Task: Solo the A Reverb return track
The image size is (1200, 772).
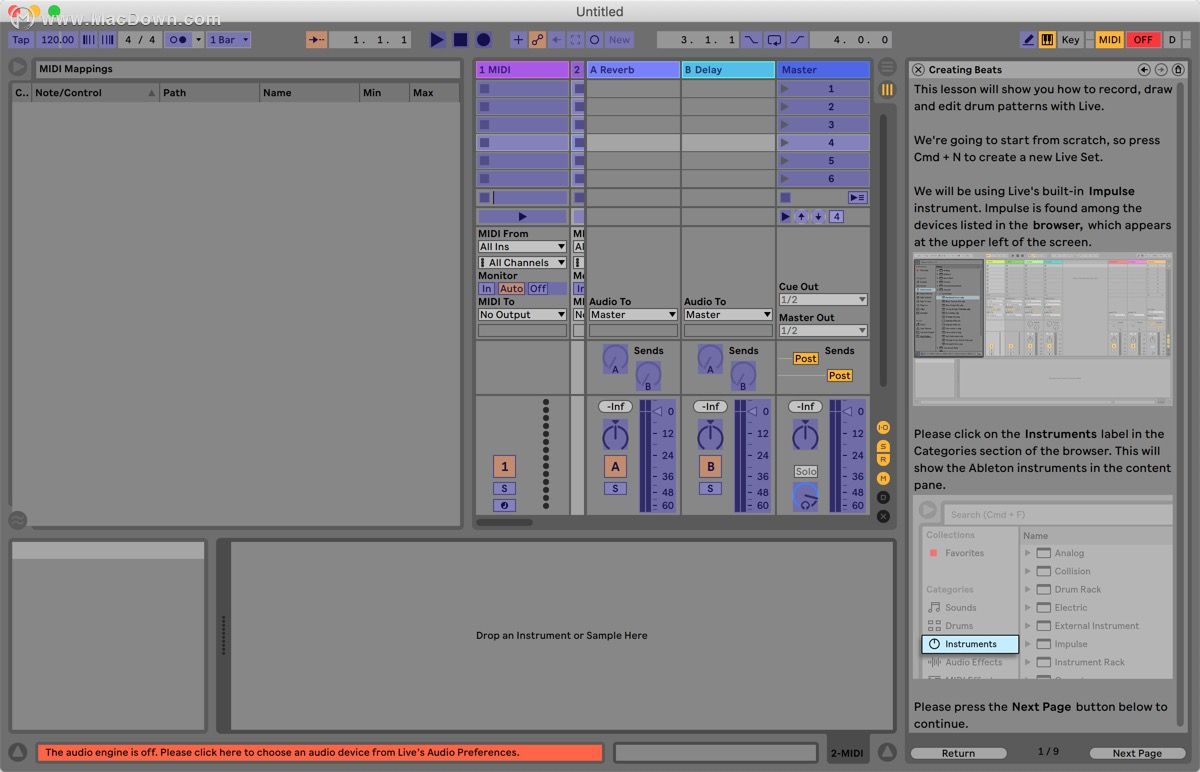Action: tap(615, 488)
